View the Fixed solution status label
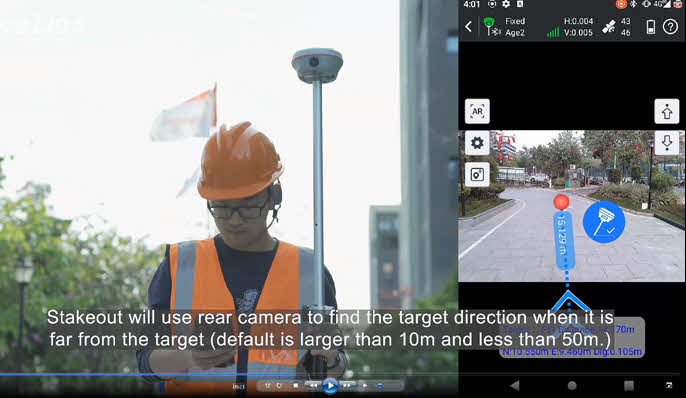 tap(515, 21)
